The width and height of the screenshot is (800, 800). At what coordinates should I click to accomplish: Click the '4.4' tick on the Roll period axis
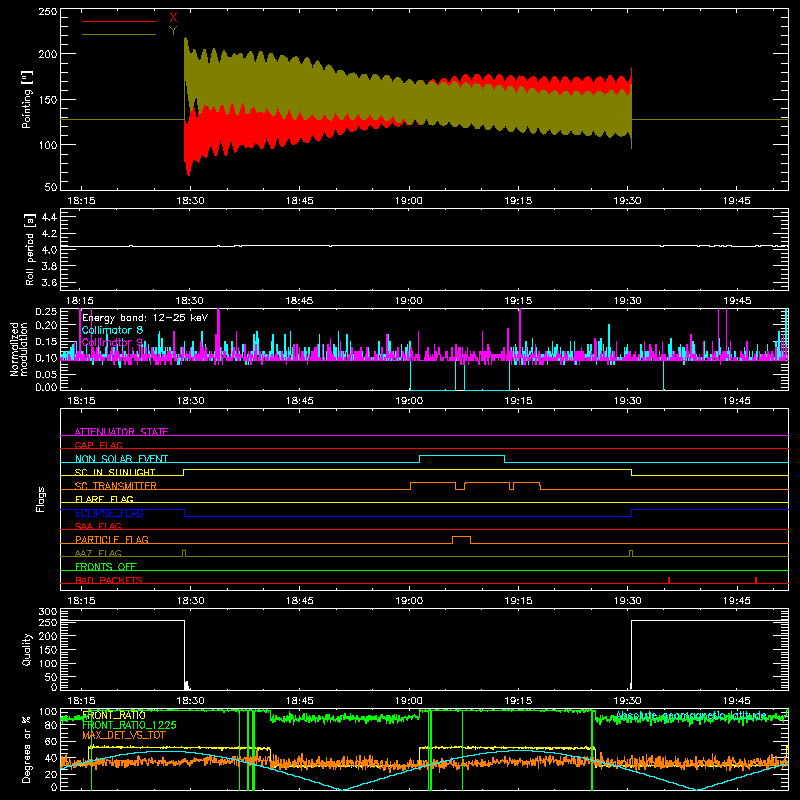click(x=49, y=217)
